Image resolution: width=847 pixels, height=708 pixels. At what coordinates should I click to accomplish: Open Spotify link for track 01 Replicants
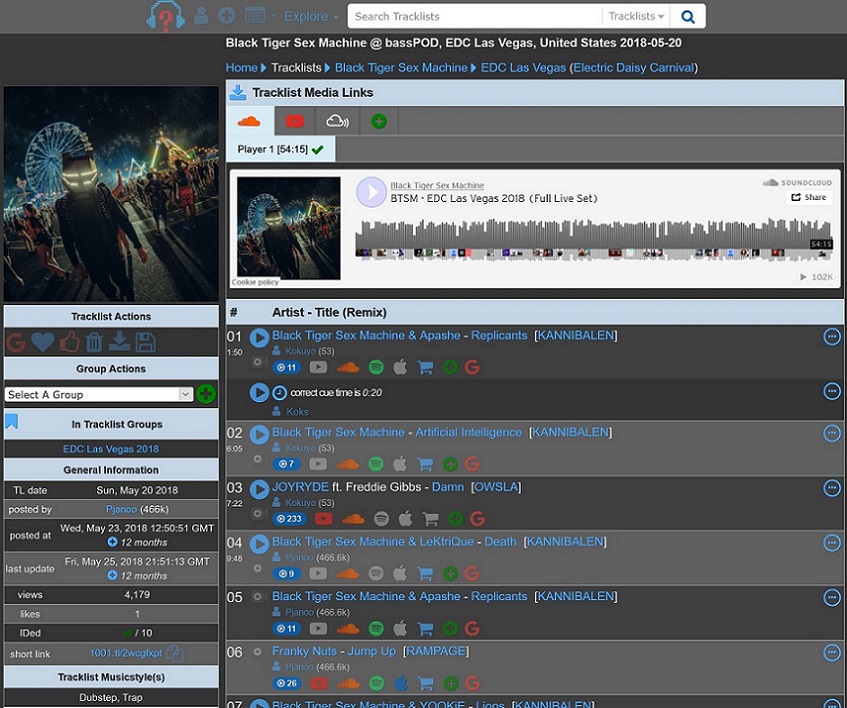pyautogui.click(x=376, y=368)
